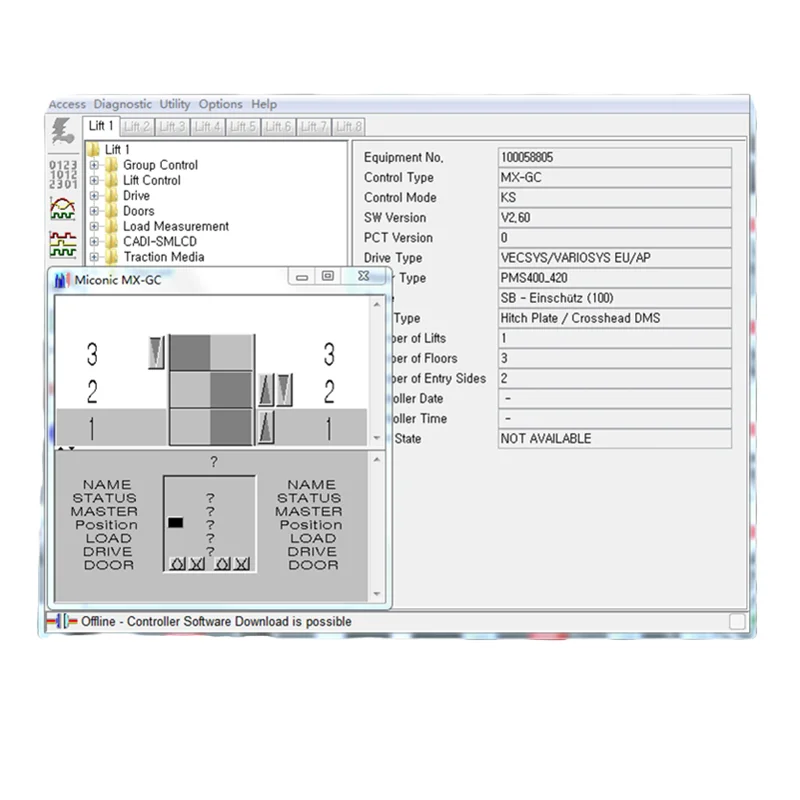The height and width of the screenshot is (800, 800).
Task: Select the Lift 1 tab
Action: pyautogui.click(x=101, y=126)
